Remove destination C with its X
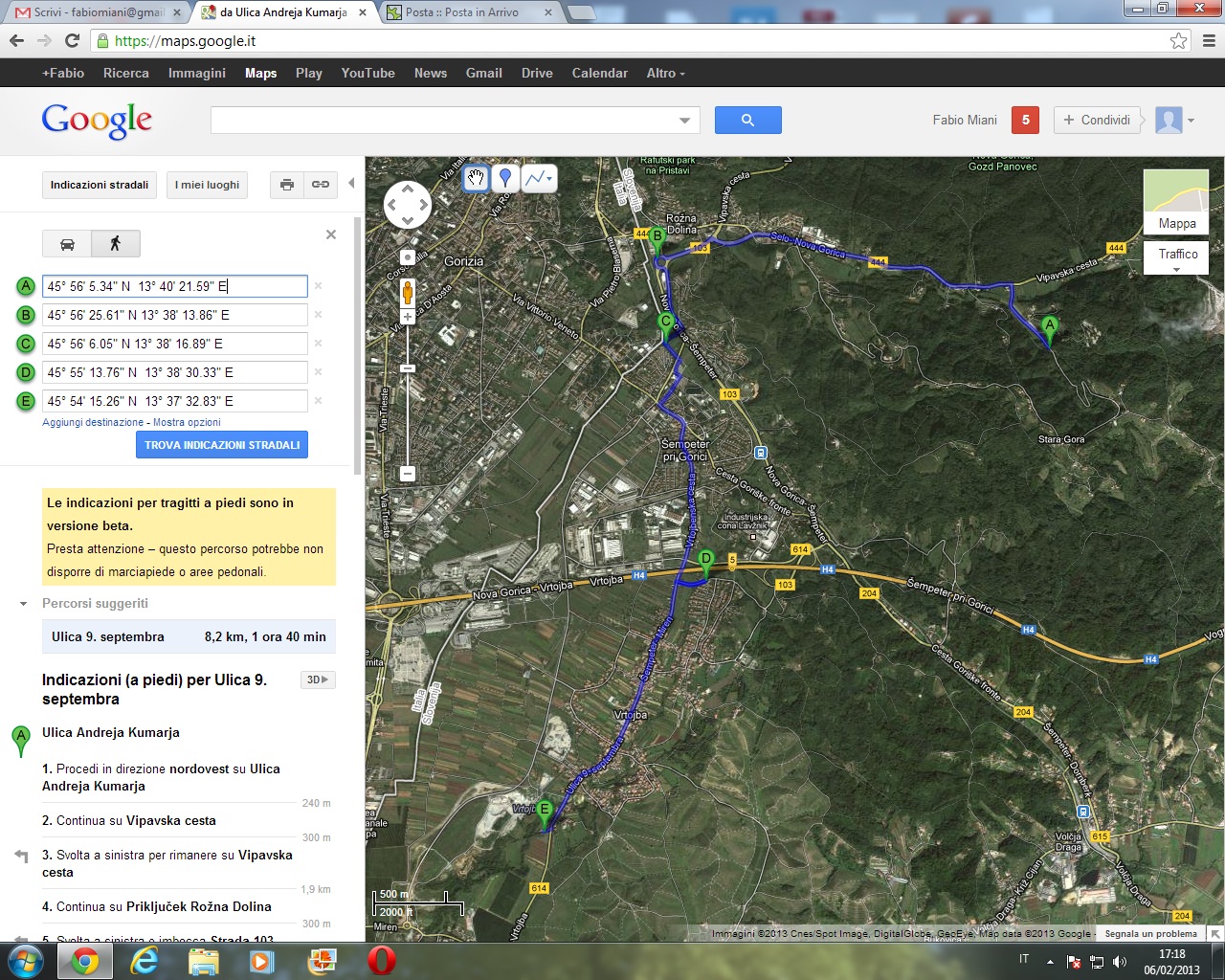The width and height of the screenshot is (1225, 980). tap(319, 344)
